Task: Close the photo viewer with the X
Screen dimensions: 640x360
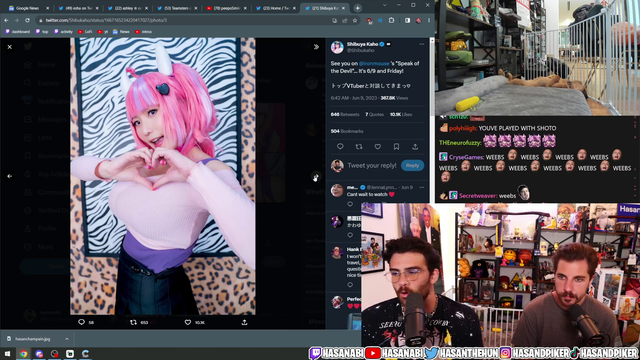Action: (10, 47)
